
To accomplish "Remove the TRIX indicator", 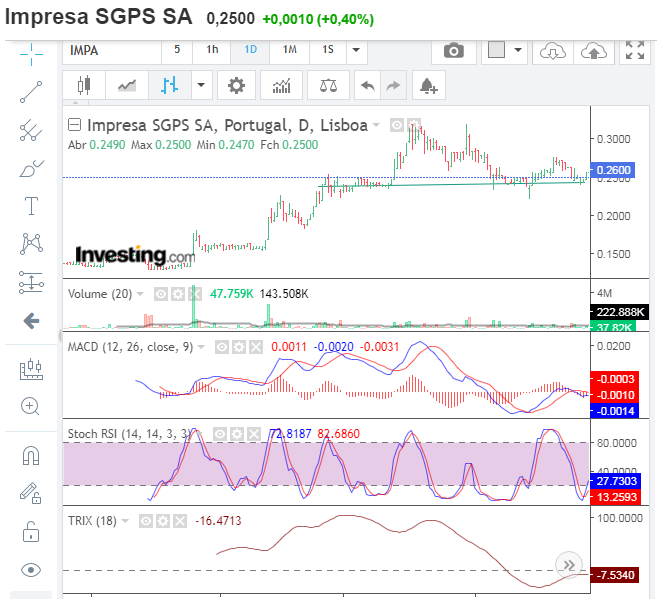I will [x=180, y=521].
